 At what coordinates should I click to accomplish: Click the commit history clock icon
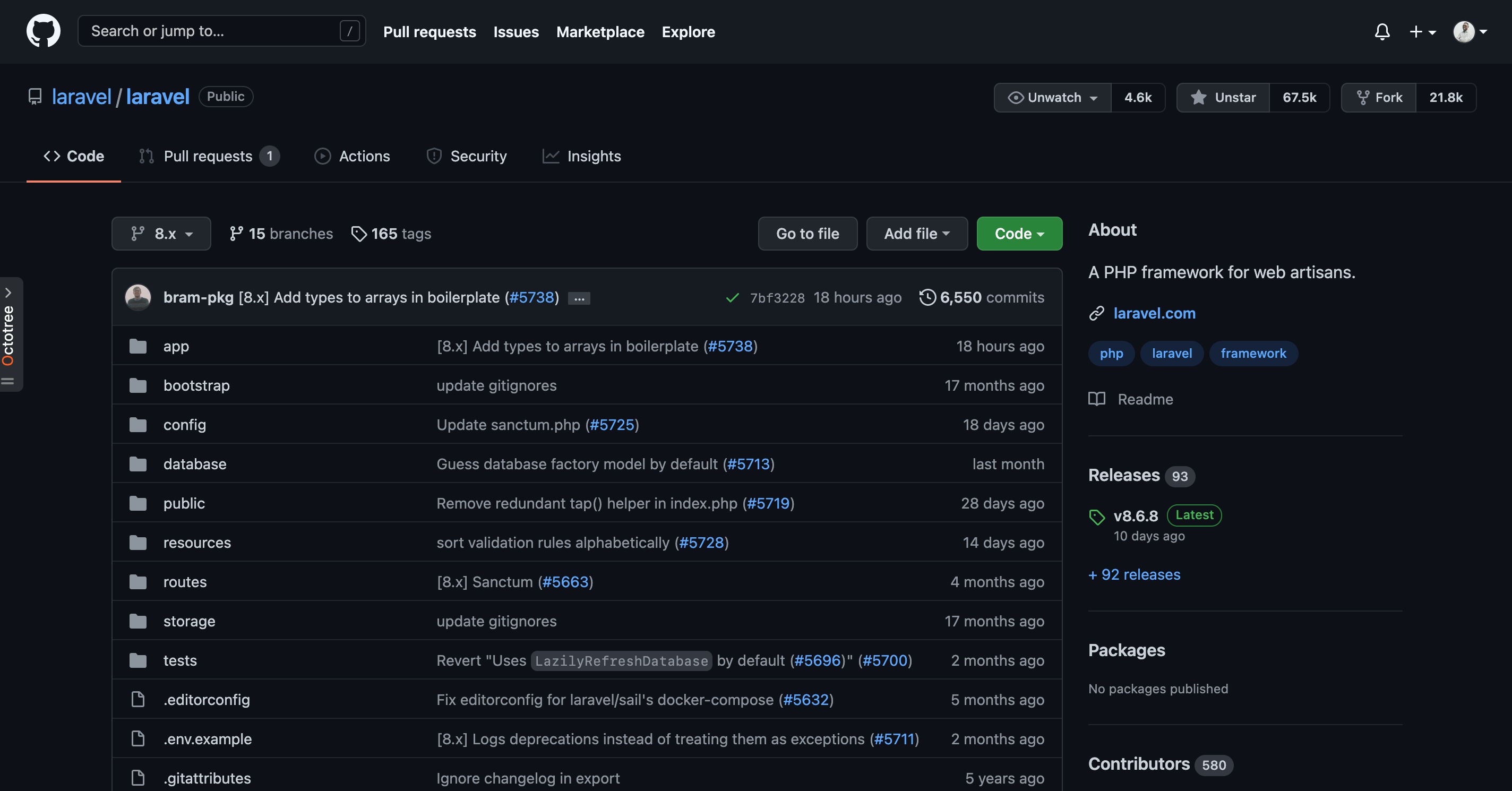(927, 297)
